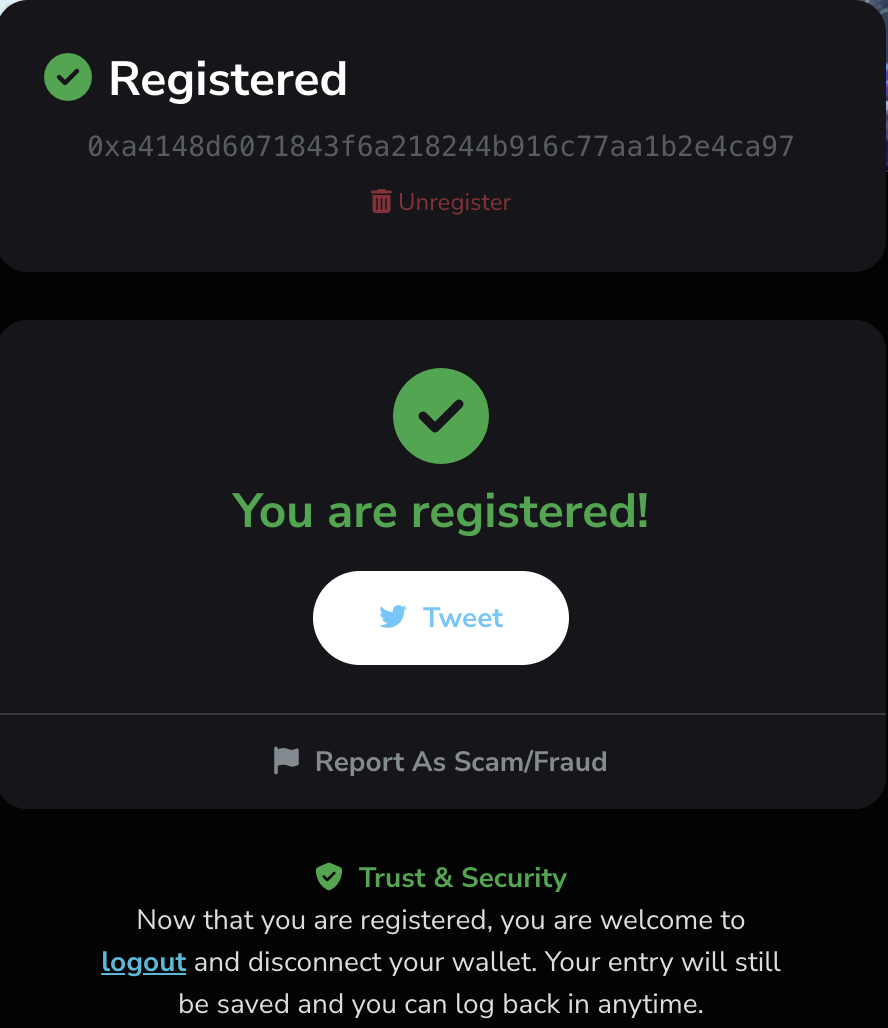Click the Trust & Security shield icon
Screen dimensions: 888x1028
click(x=329, y=877)
